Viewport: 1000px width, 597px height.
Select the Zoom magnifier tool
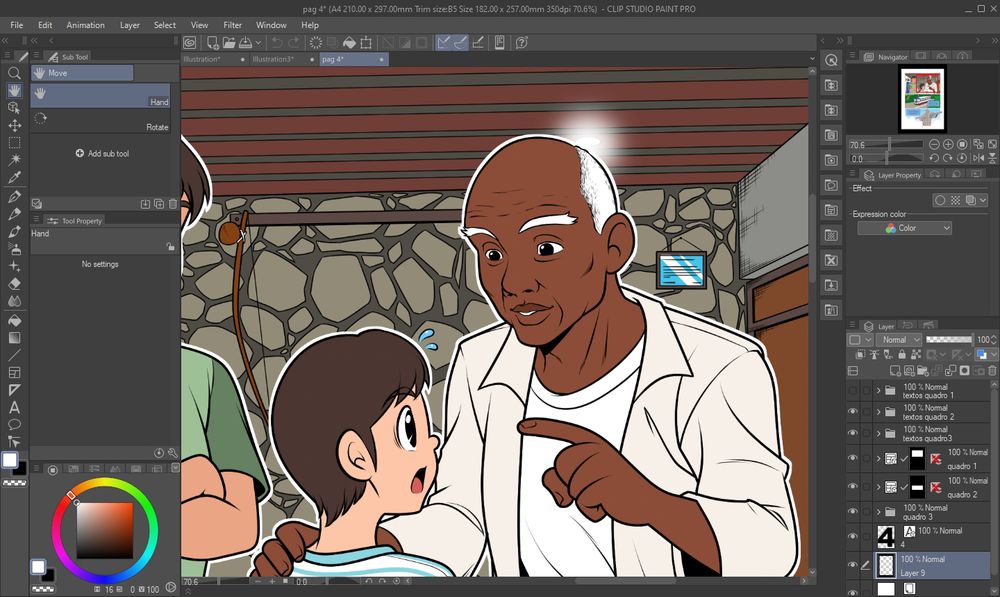tap(14, 73)
